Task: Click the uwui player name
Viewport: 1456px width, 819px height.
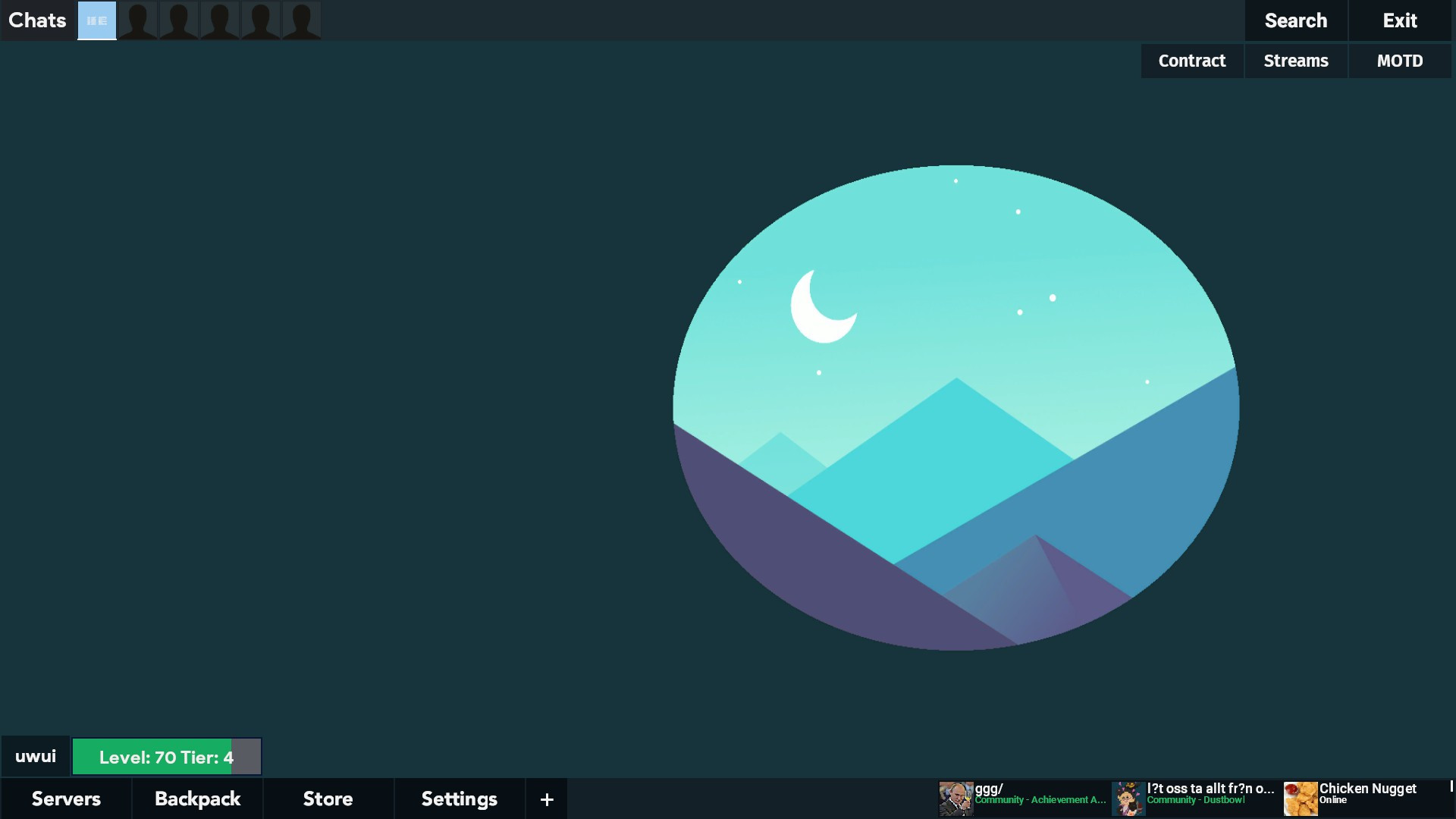Action: tap(36, 757)
